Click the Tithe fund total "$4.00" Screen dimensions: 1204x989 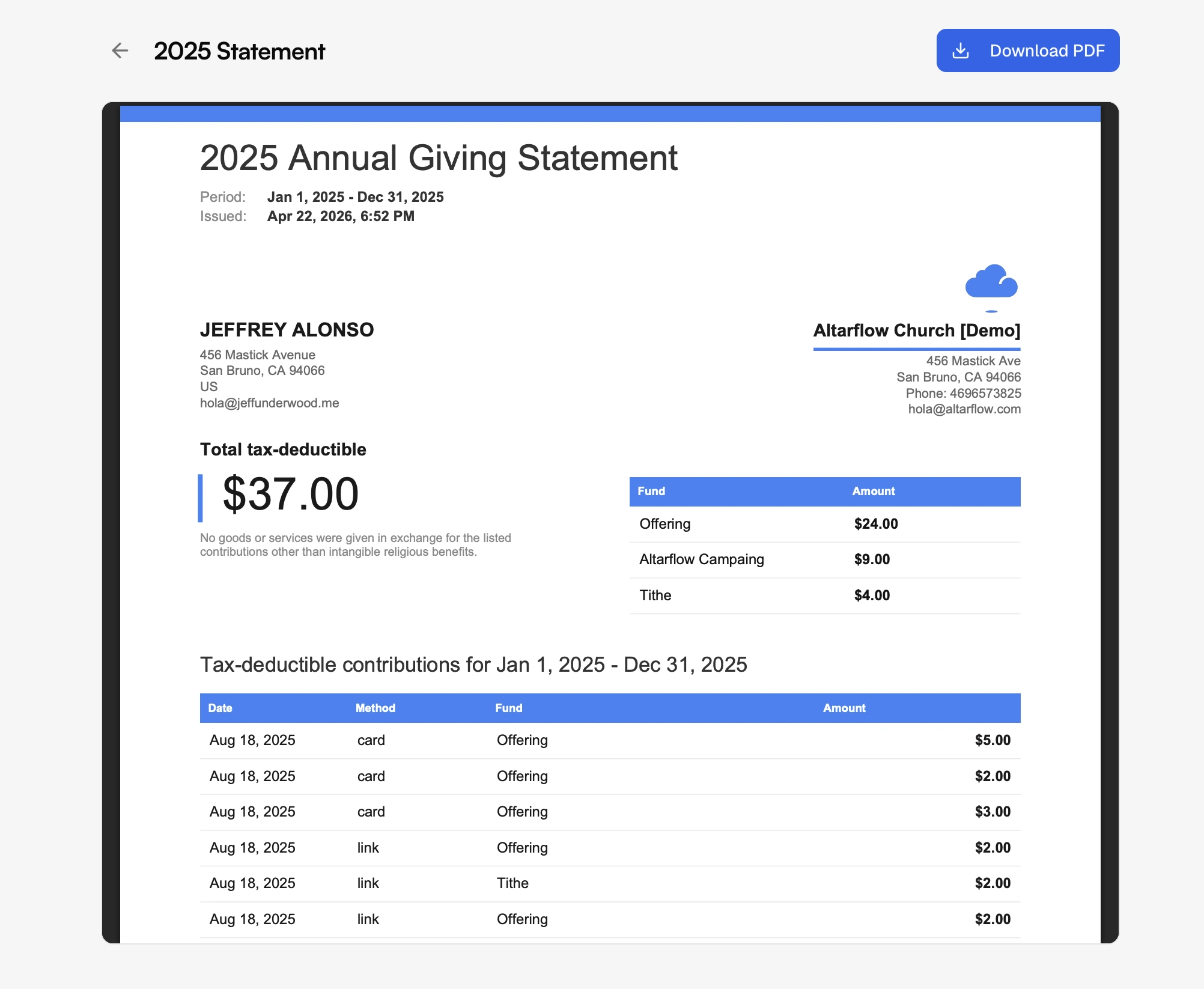point(872,595)
